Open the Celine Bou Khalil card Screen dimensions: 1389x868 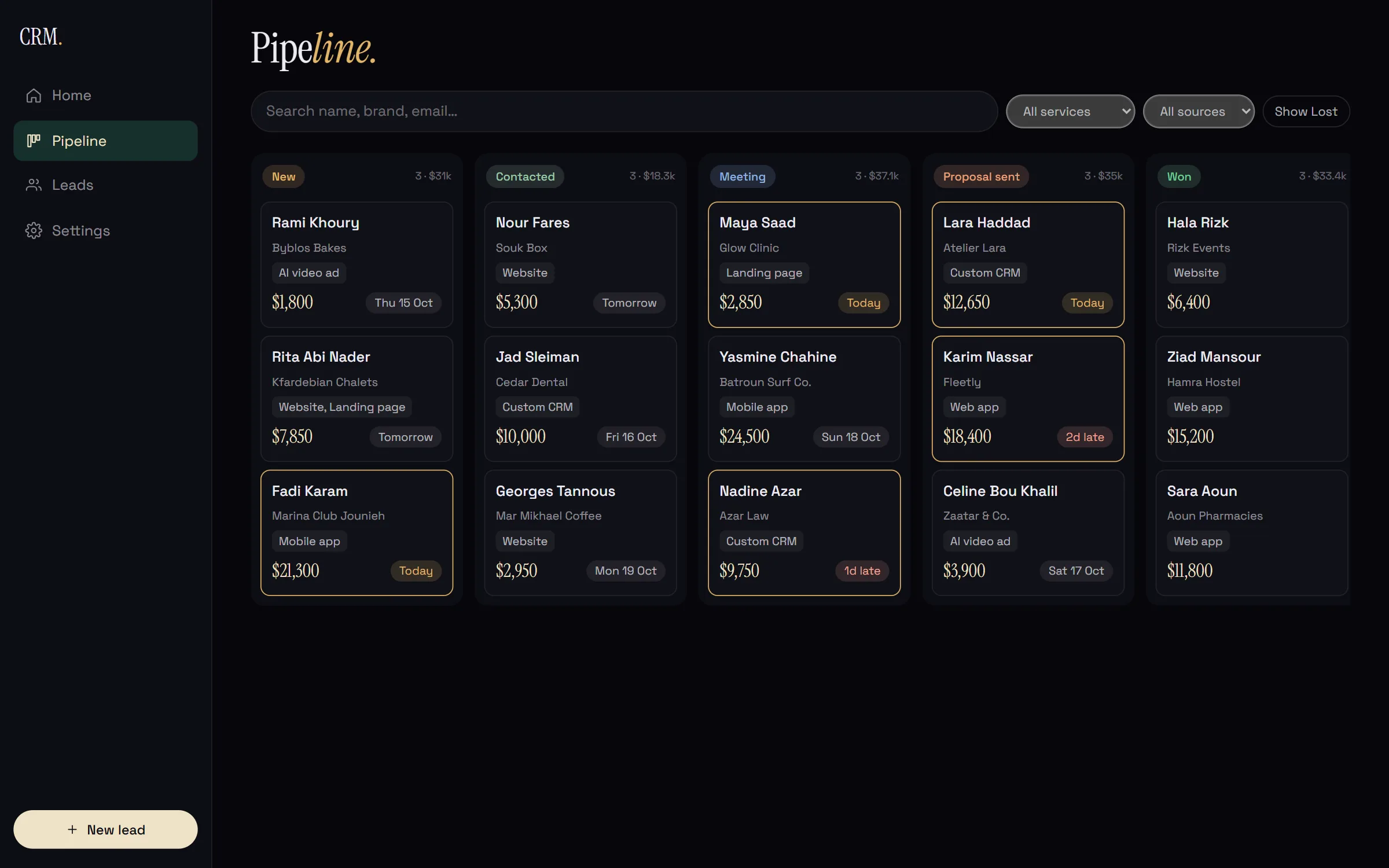pos(1028,532)
